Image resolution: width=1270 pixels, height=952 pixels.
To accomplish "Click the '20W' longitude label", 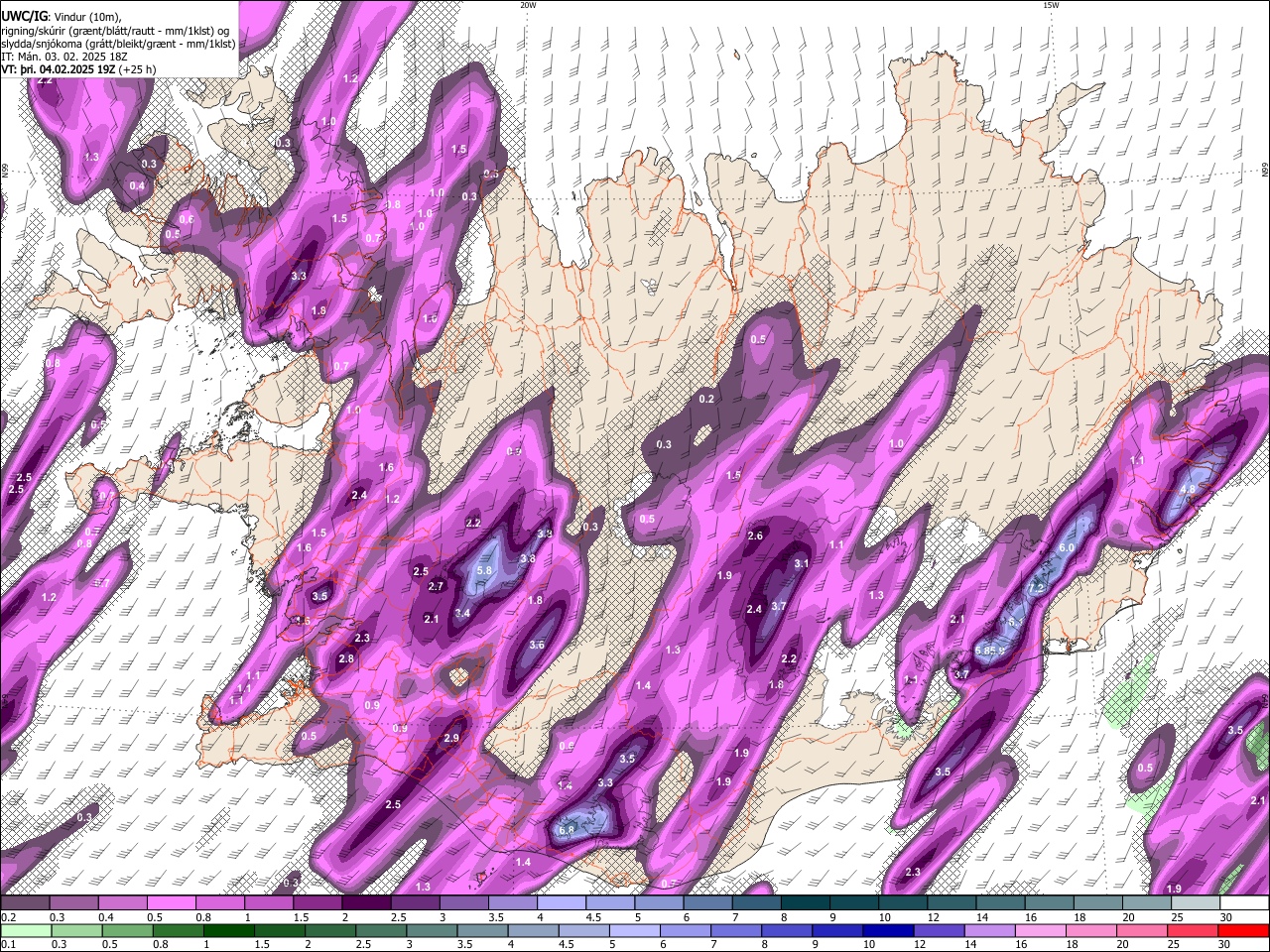I will click(528, 5).
